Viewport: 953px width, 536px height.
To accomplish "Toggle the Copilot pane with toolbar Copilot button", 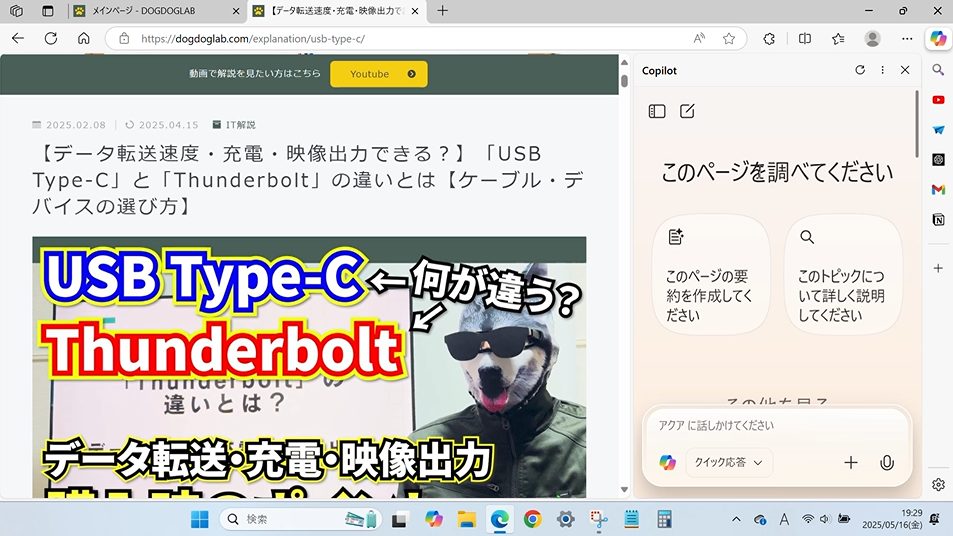I will (x=938, y=39).
